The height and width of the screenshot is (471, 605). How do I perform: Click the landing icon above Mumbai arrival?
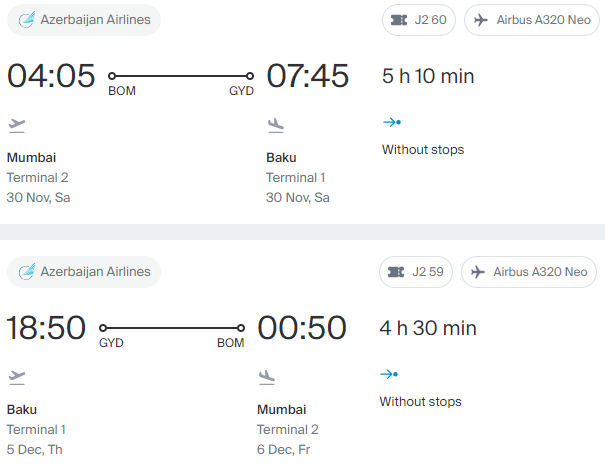tap(267, 378)
